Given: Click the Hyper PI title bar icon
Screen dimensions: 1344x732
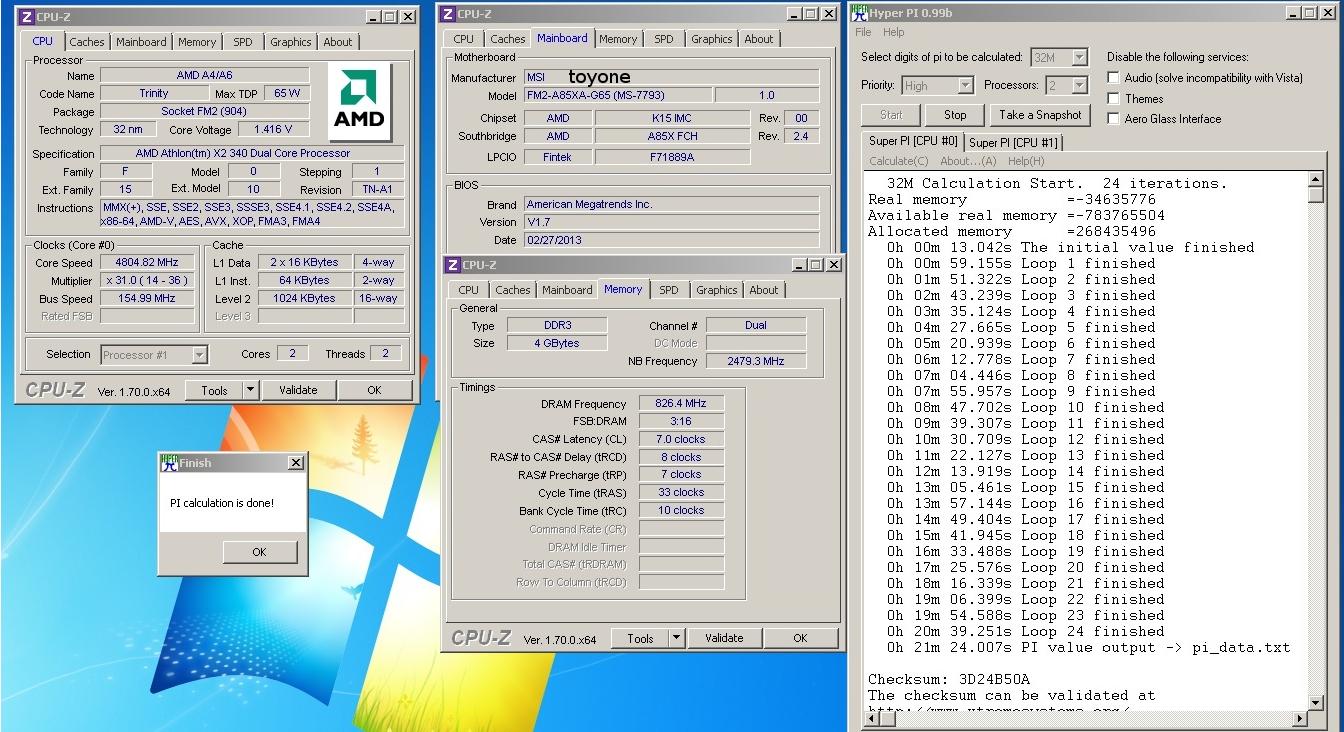Looking at the screenshot, I should coord(858,13).
